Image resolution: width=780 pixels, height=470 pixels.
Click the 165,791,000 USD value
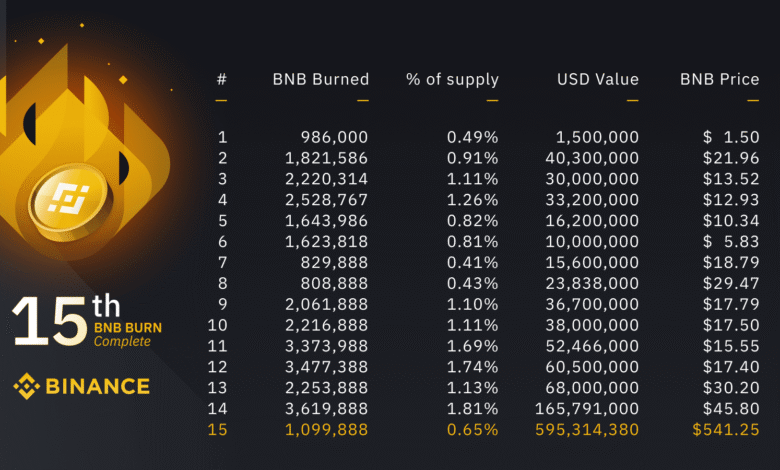pyautogui.click(x=587, y=408)
